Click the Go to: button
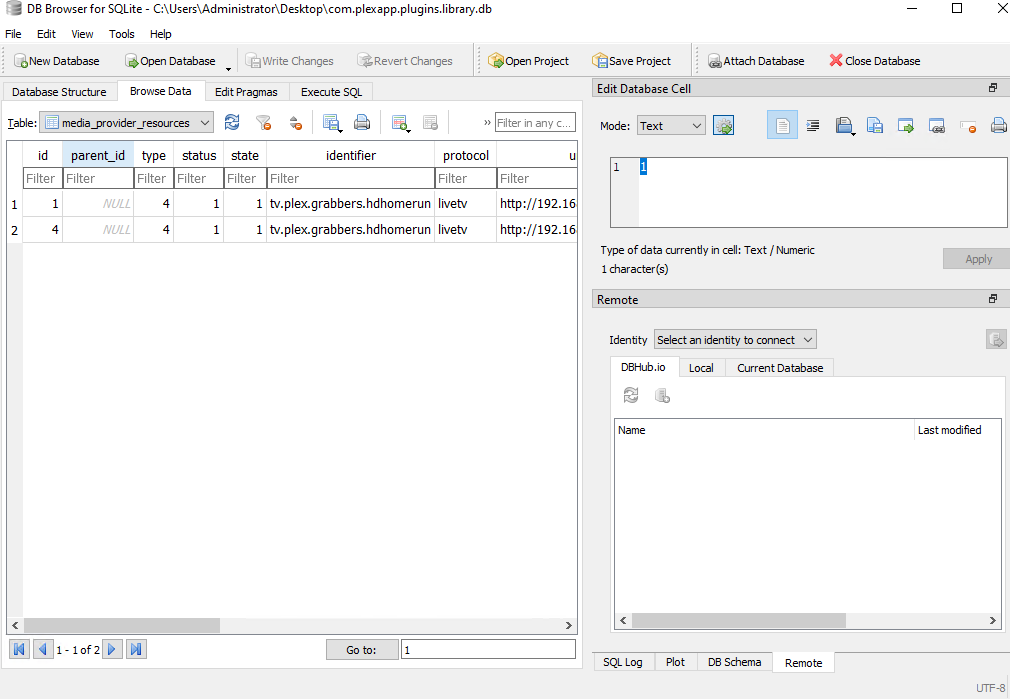This screenshot has height=699, width=1010. point(361,649)
